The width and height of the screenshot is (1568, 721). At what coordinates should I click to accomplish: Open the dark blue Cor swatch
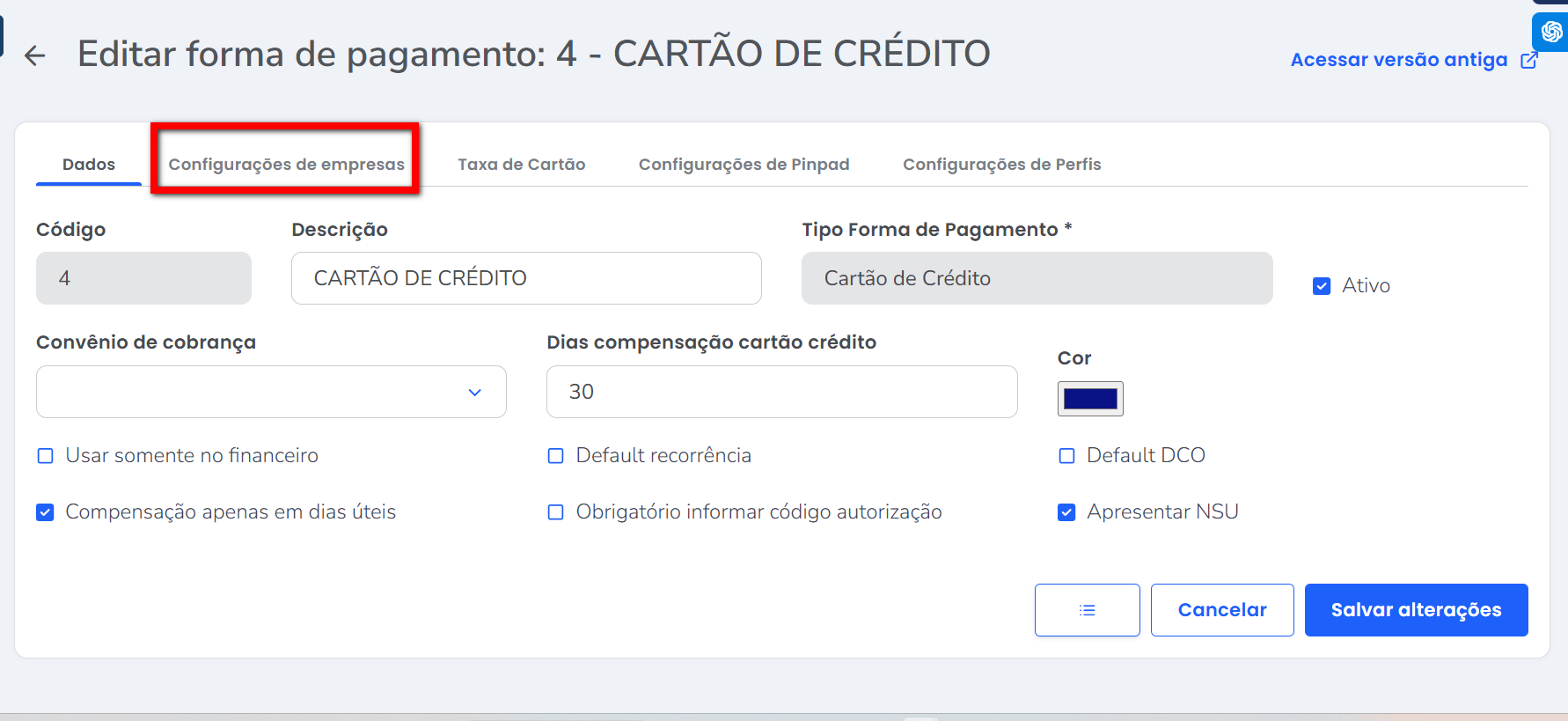coord(1090,399)
